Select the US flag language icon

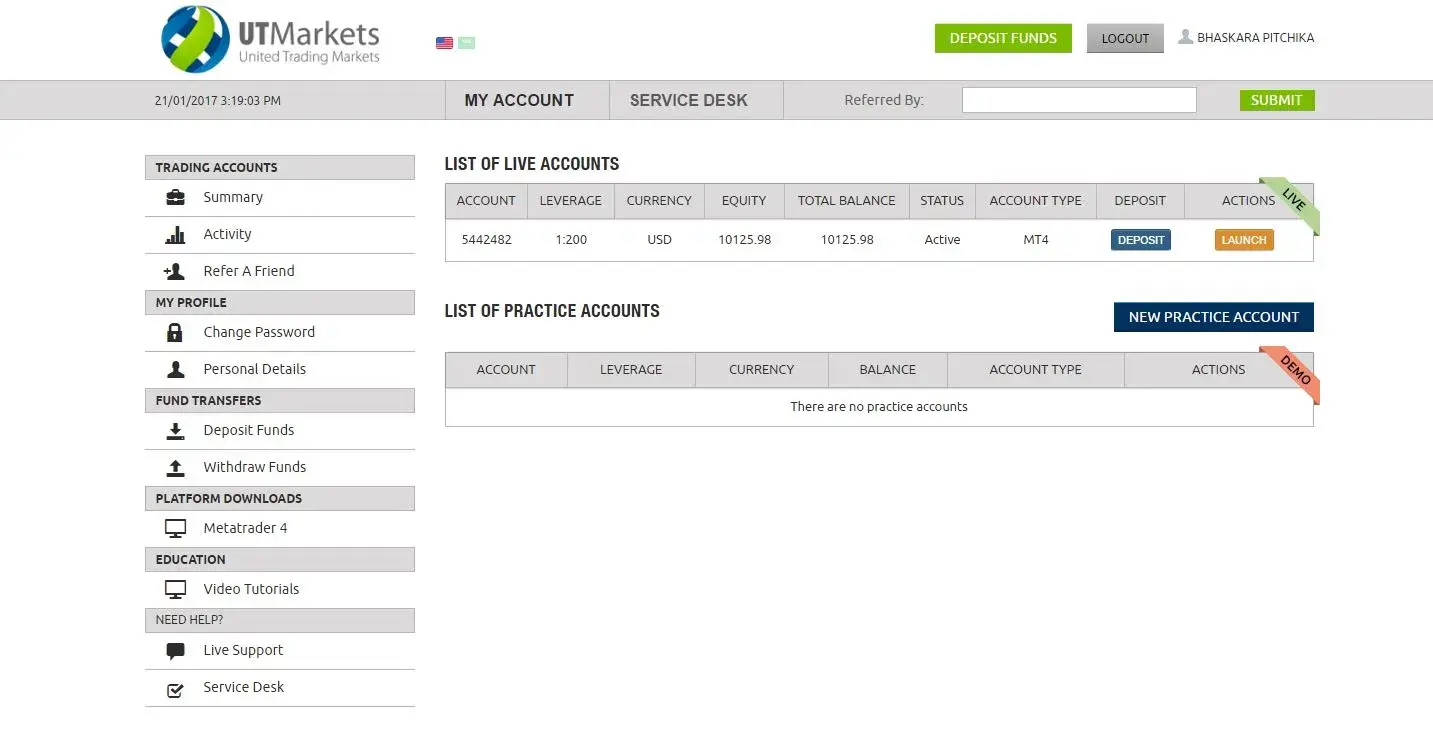444,43
